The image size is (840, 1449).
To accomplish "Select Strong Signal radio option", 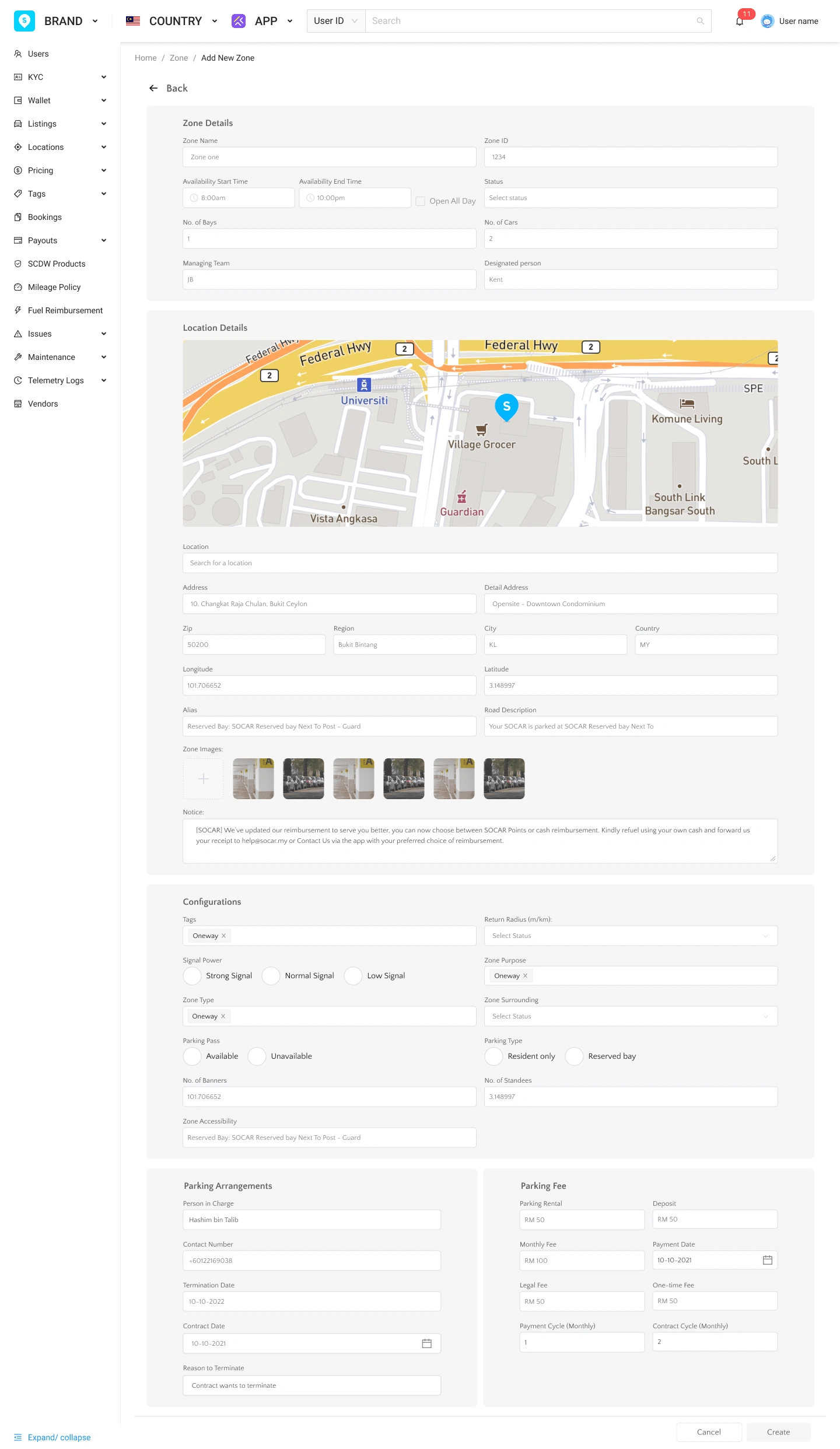I will pos(192,976).
